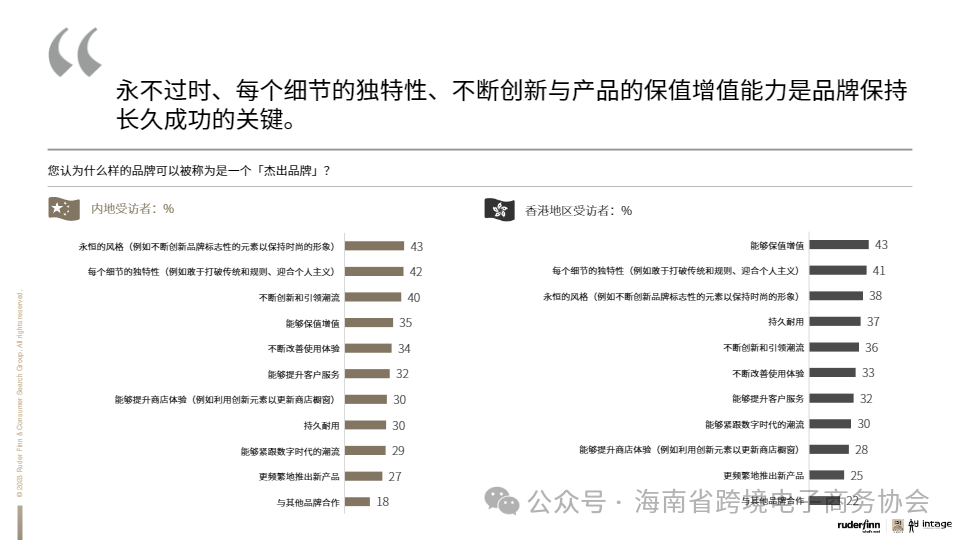960x540 pixels.
Task: Click the tan bar for mainland 与其他品牌合作
Action: (358, 502)
